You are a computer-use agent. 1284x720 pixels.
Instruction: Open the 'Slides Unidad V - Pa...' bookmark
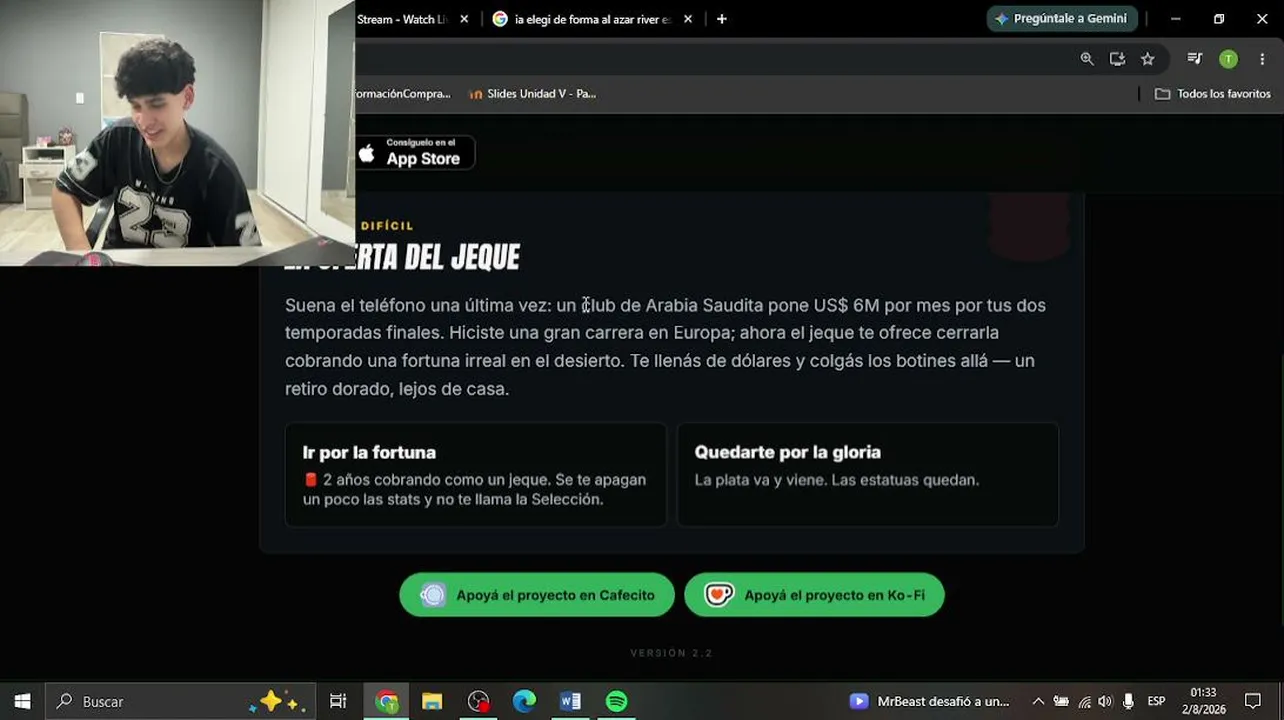point(532,94)
